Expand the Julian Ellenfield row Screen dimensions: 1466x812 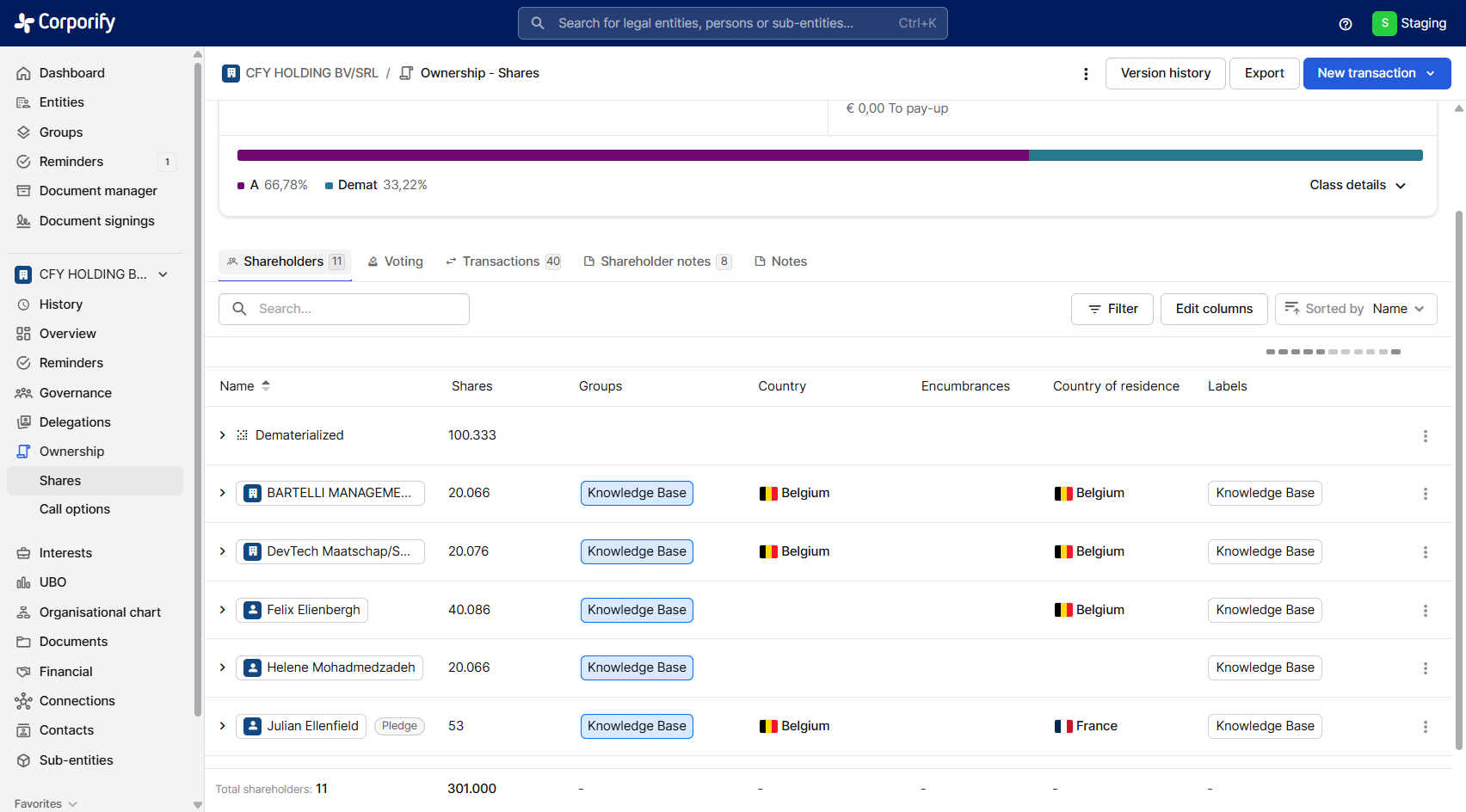pyautogui.click(x=223, y=726)
